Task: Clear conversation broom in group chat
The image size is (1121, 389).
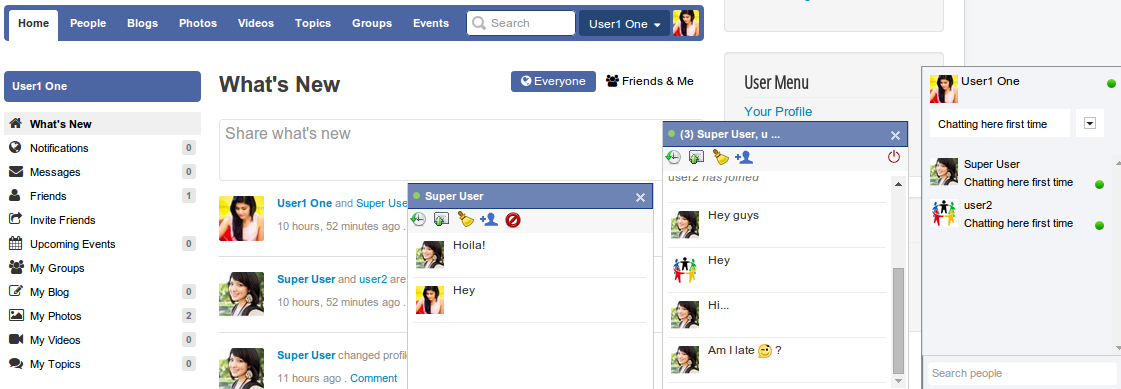Action: pyautogui.click(x=721, y=157)
